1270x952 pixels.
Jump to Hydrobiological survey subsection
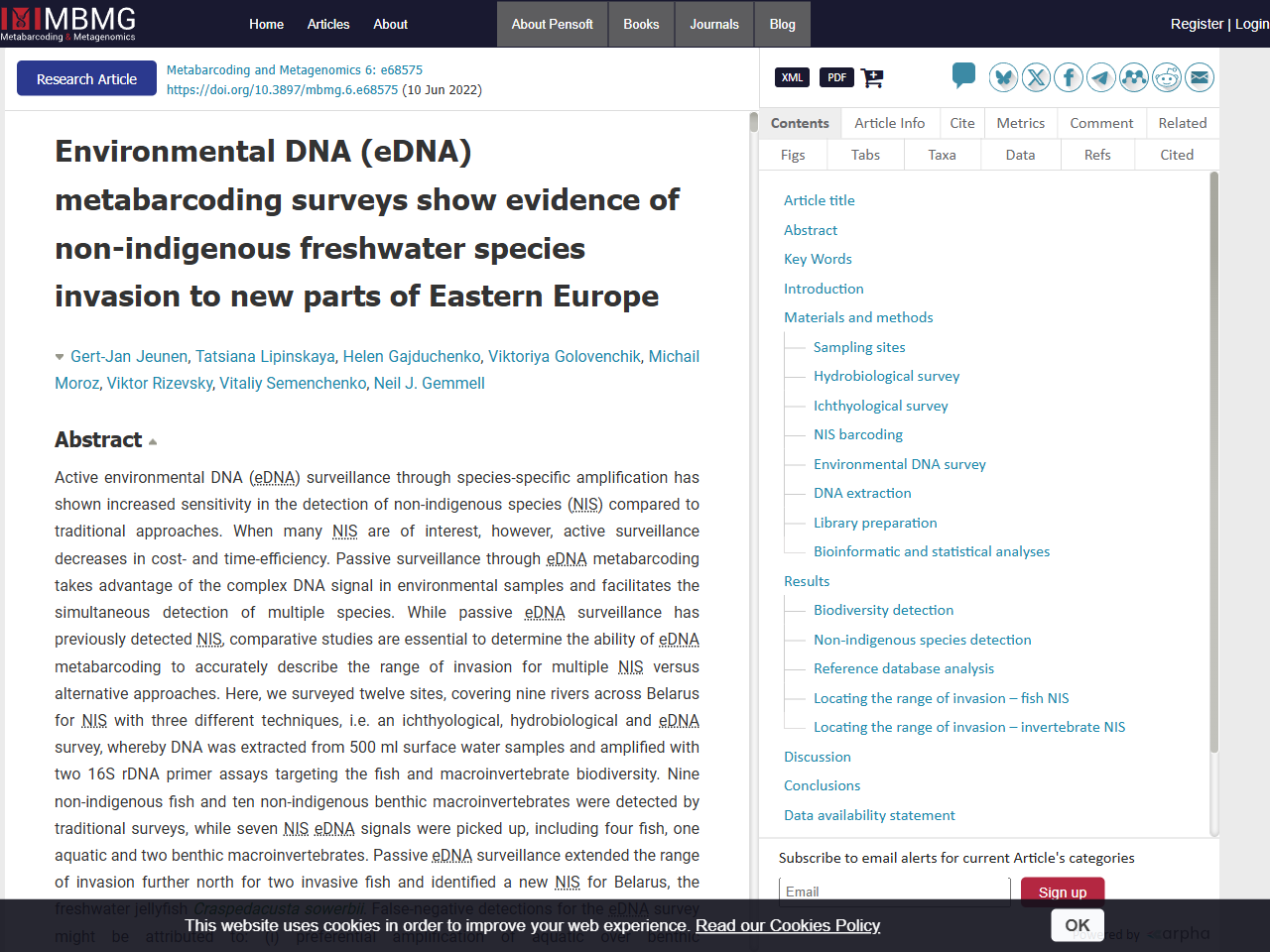coord(886,376)
